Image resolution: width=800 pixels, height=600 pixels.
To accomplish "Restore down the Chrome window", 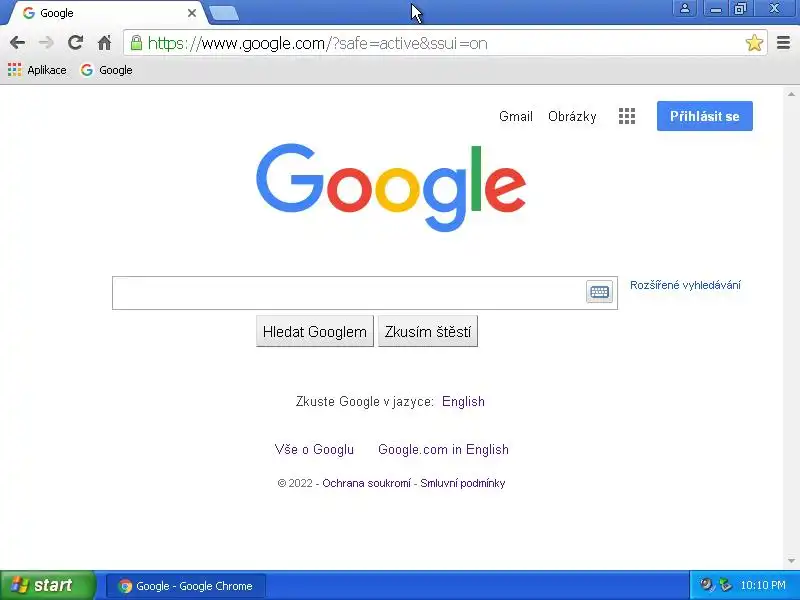I will pyautogui.click(x=741, y=9).
